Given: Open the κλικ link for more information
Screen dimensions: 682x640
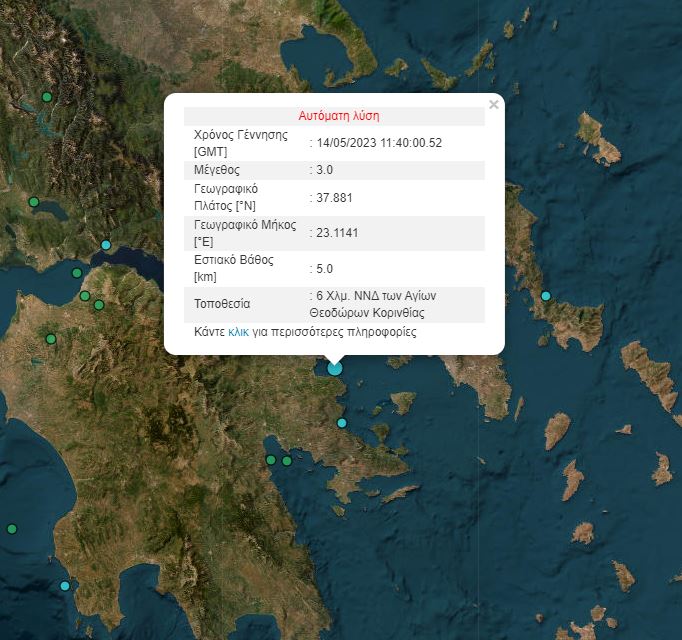Looking at the screenshot, I should point(238,332).
